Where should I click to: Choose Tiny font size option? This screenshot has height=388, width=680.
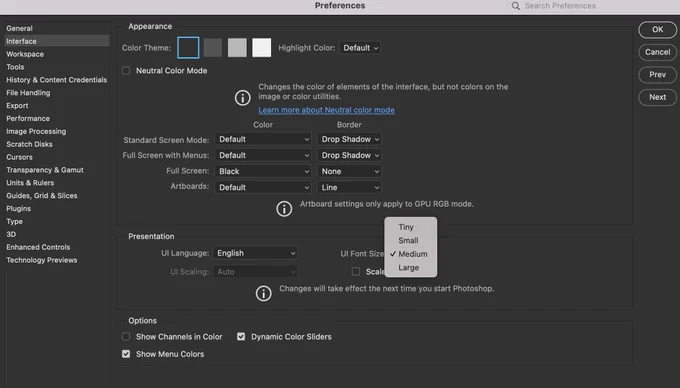click(411, 227)
